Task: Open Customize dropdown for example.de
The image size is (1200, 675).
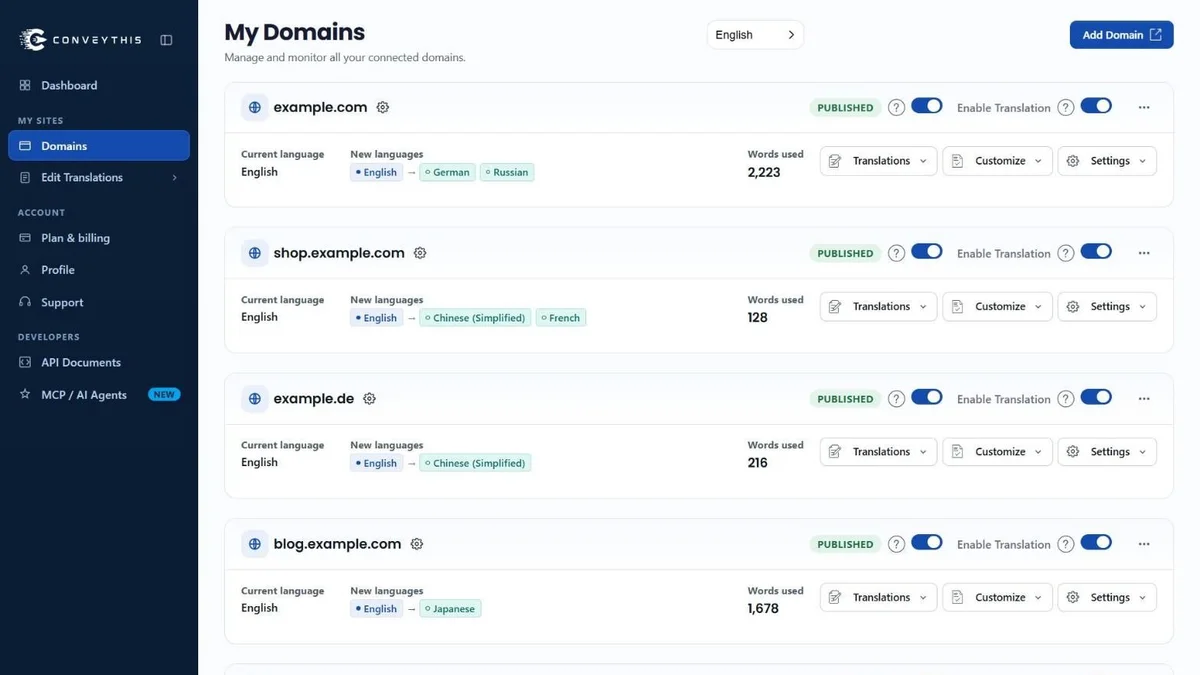Action: click(997, 452)
